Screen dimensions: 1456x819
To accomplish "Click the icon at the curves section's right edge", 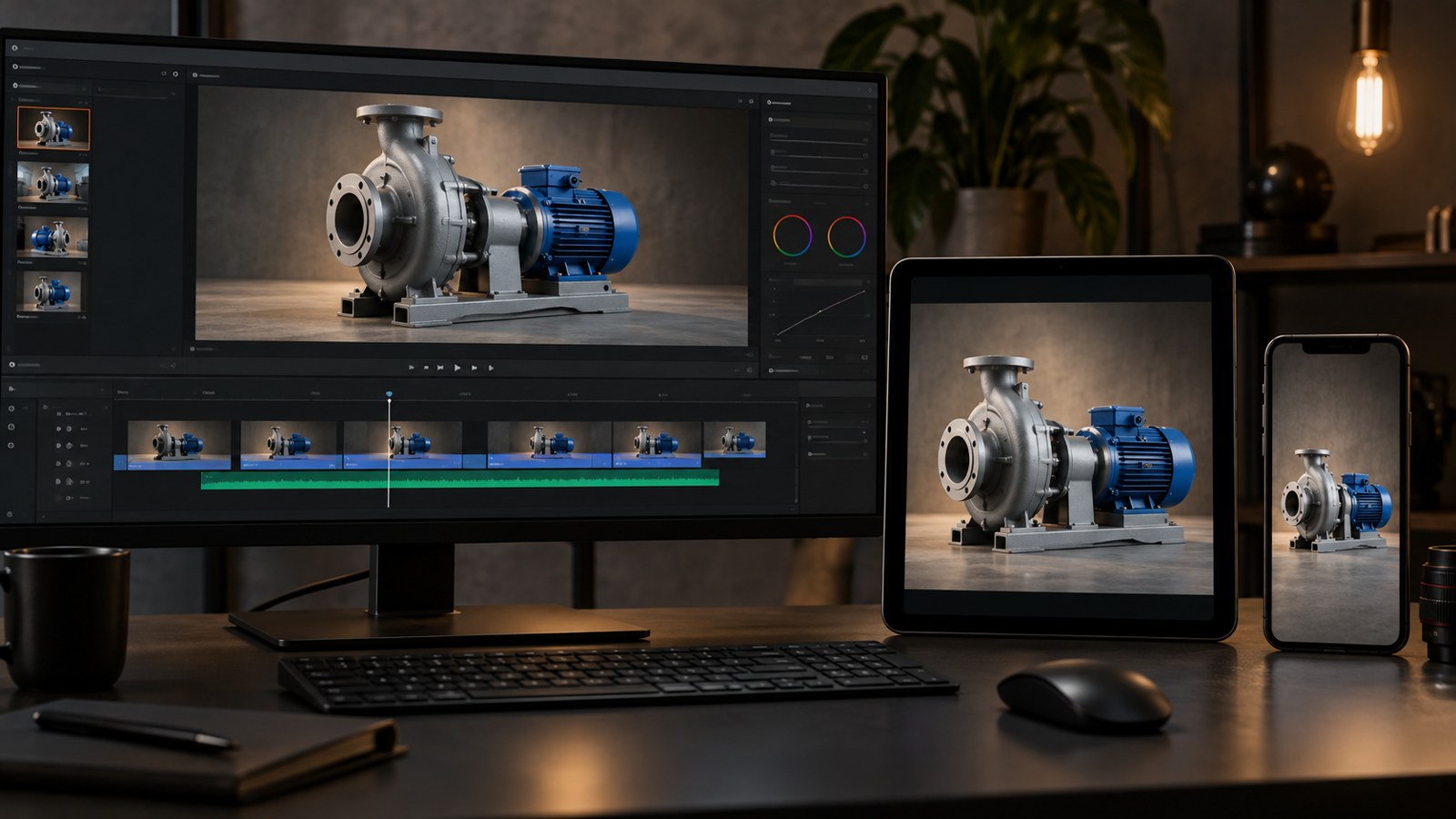I will (866, 282).
